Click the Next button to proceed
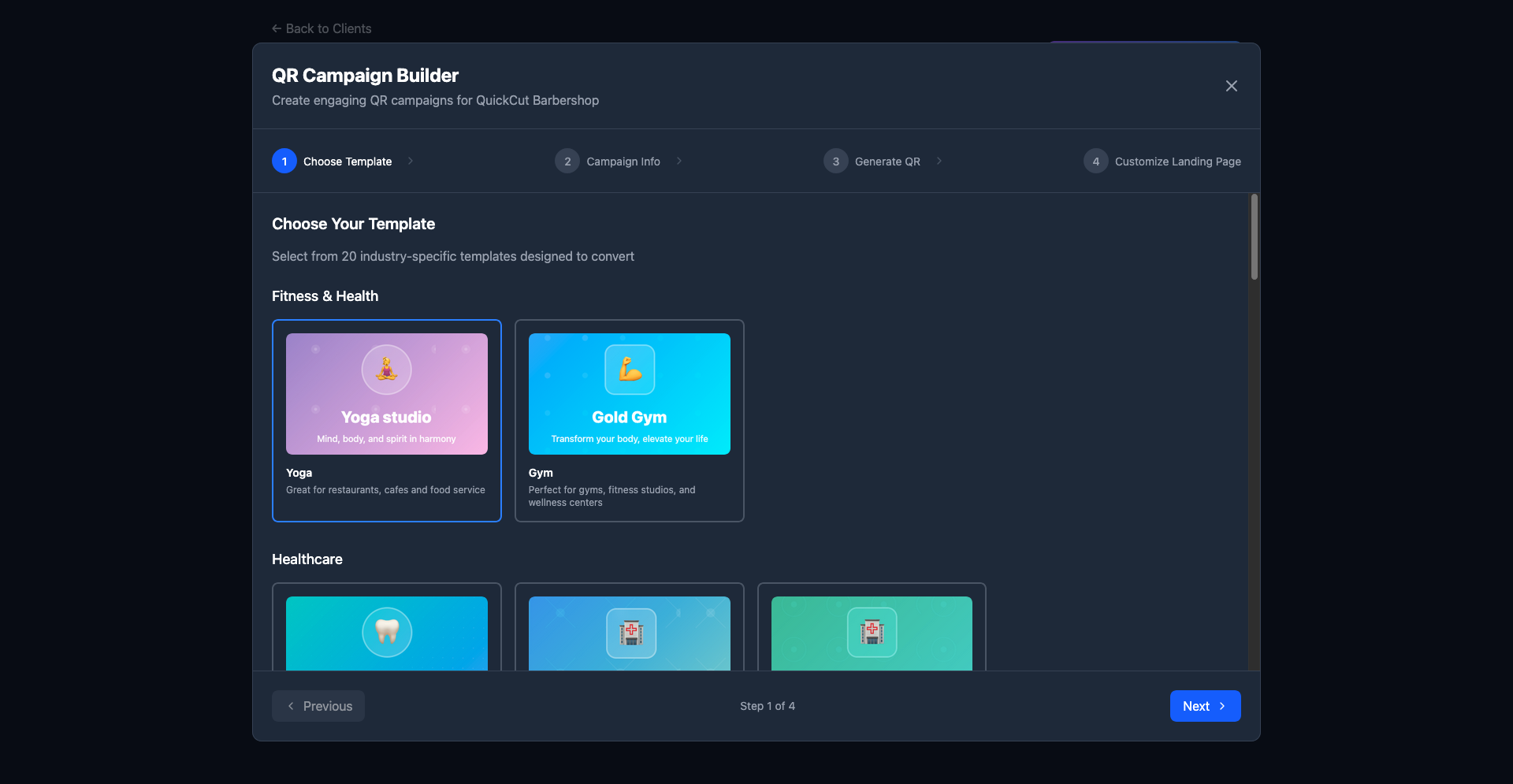The height and width of the screenshot is (784, 1513). point(1205,706)
